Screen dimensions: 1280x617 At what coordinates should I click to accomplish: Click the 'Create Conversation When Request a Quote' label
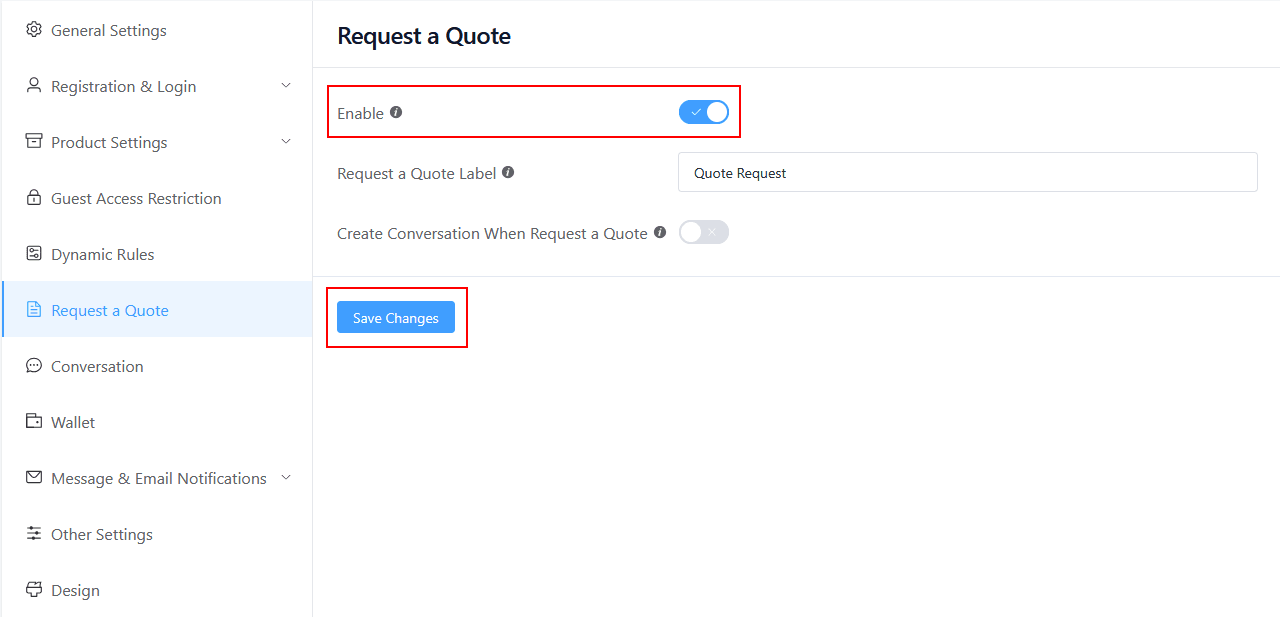point(492,233)
